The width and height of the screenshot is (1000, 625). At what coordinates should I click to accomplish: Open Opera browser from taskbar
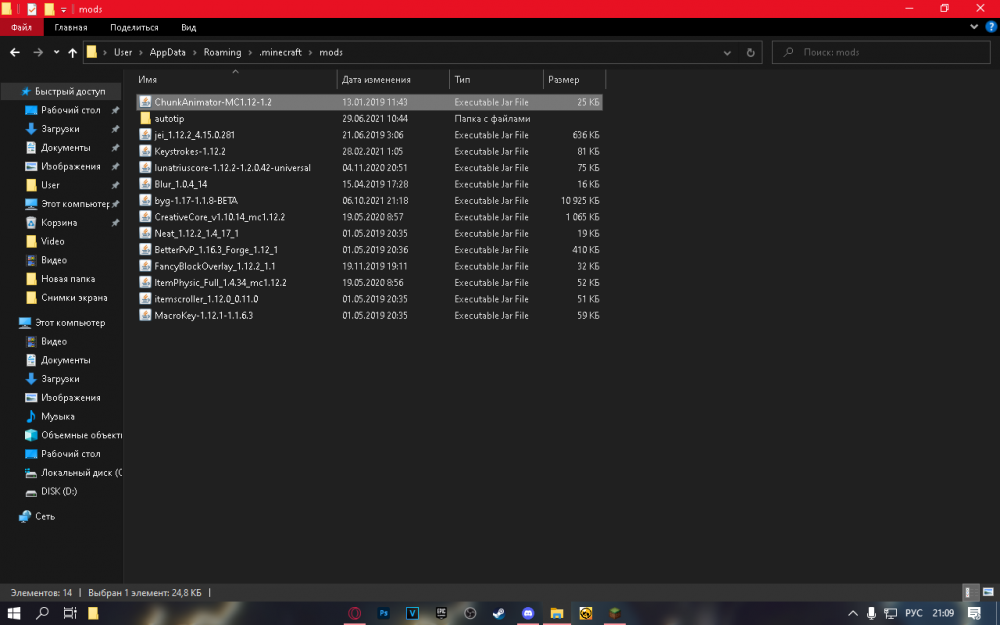click(355, 613)
